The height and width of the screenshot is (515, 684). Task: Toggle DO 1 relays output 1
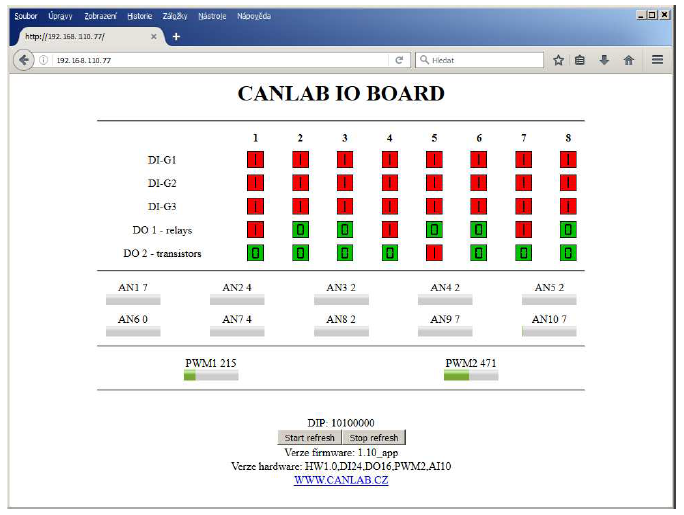point(256,230)
